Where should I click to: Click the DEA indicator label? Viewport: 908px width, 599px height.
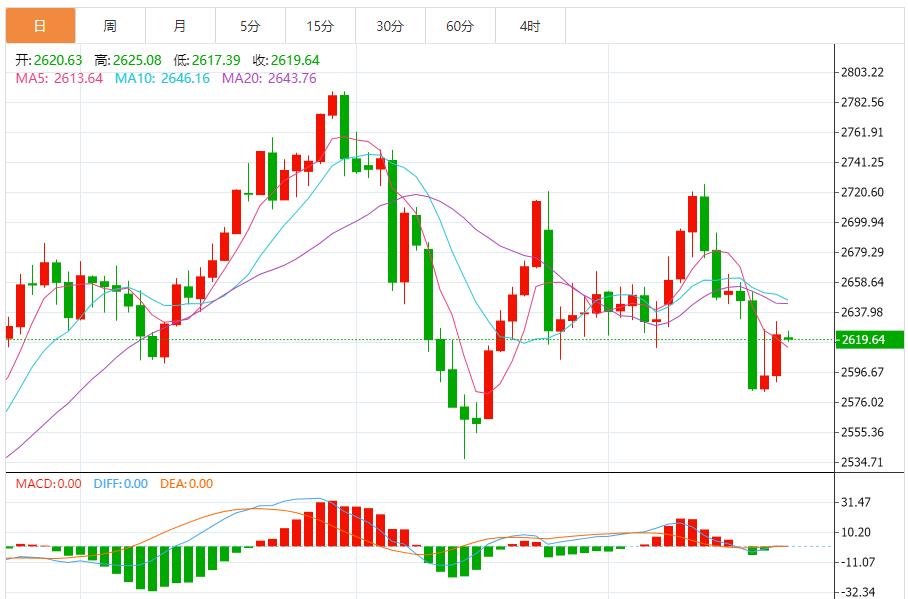tap(186, 484)
